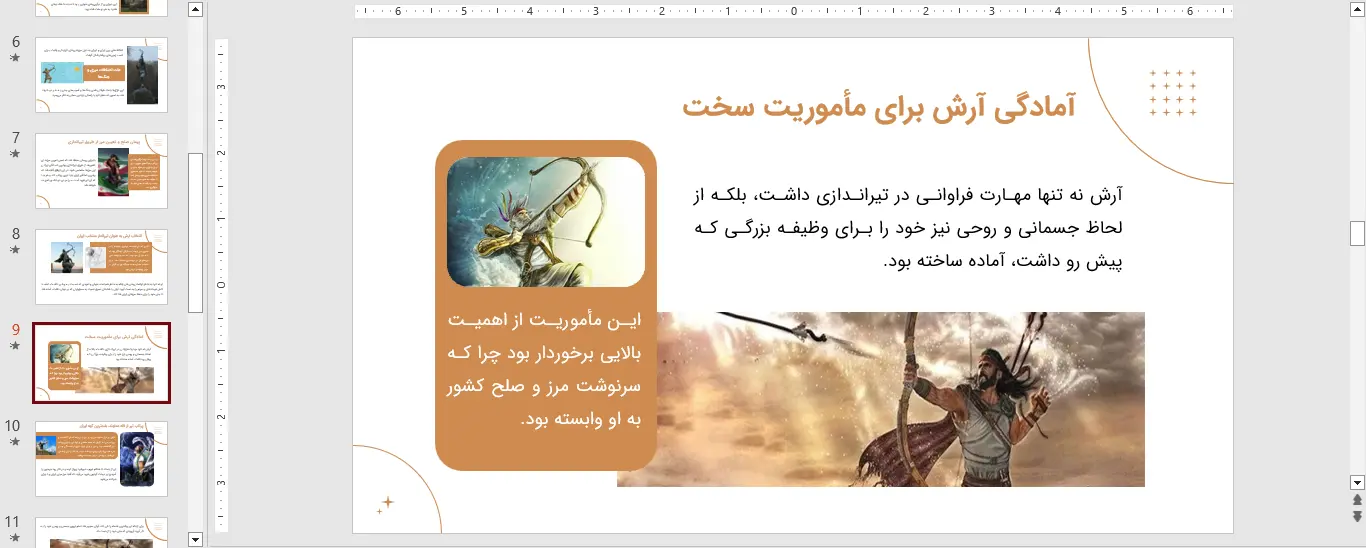This screenshot has height=548, width=1366.
Task: Click scroll-up arrow of thumbnail panel
Action: pyautogui.click(x=195, y=10)
